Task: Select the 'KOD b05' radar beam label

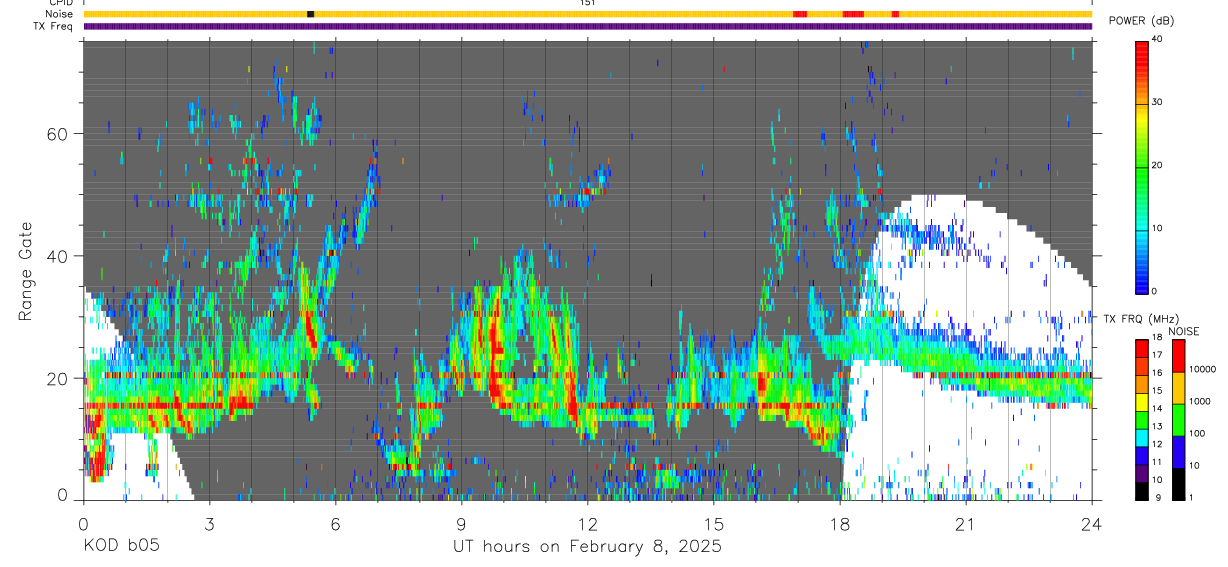Action: click(x=120, y=547)
